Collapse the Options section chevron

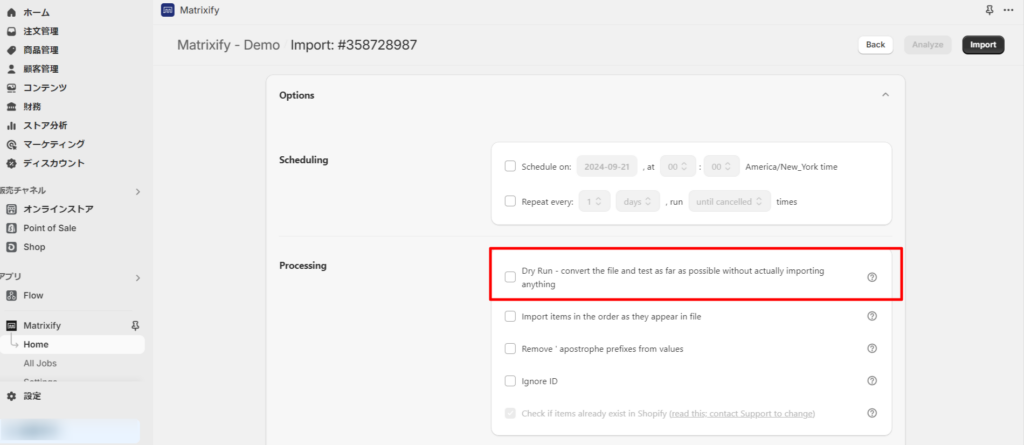(x=885, y=95)
